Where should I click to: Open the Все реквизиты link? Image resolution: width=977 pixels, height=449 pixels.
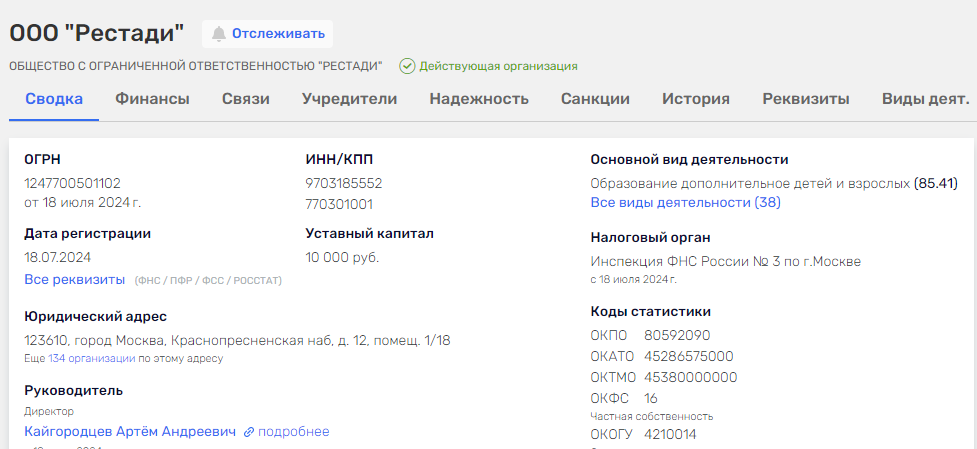click(75, 280)
